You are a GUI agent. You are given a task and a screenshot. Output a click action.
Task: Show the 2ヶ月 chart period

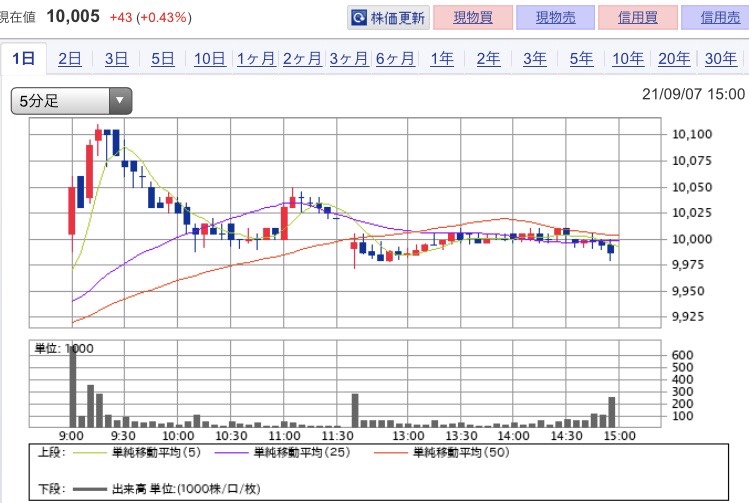point(302,59)
